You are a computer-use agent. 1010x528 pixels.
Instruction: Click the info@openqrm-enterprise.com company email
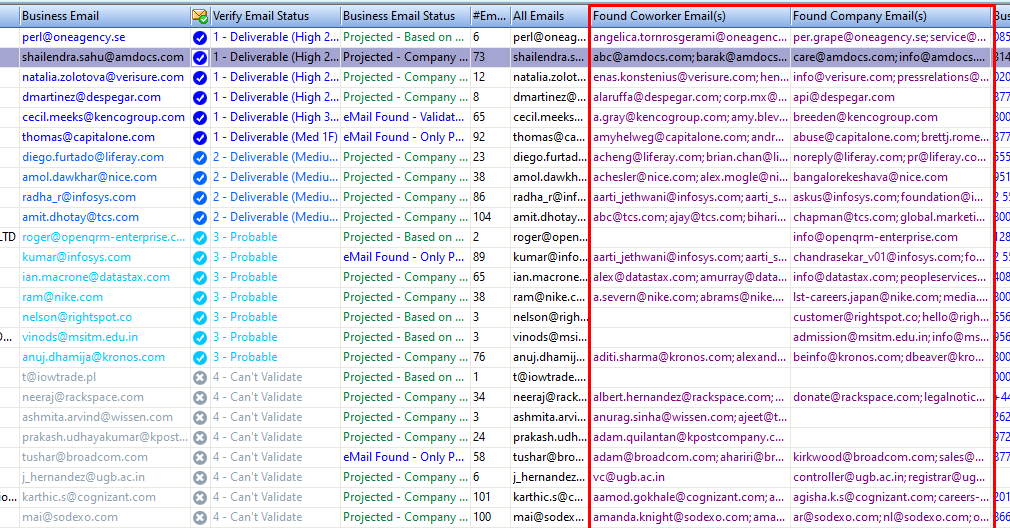tap(891, 237)
